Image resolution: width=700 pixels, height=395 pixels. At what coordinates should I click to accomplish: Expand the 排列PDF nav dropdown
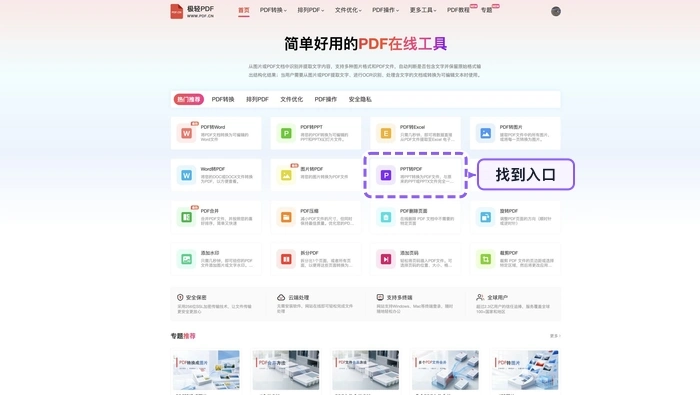point(311,10)
